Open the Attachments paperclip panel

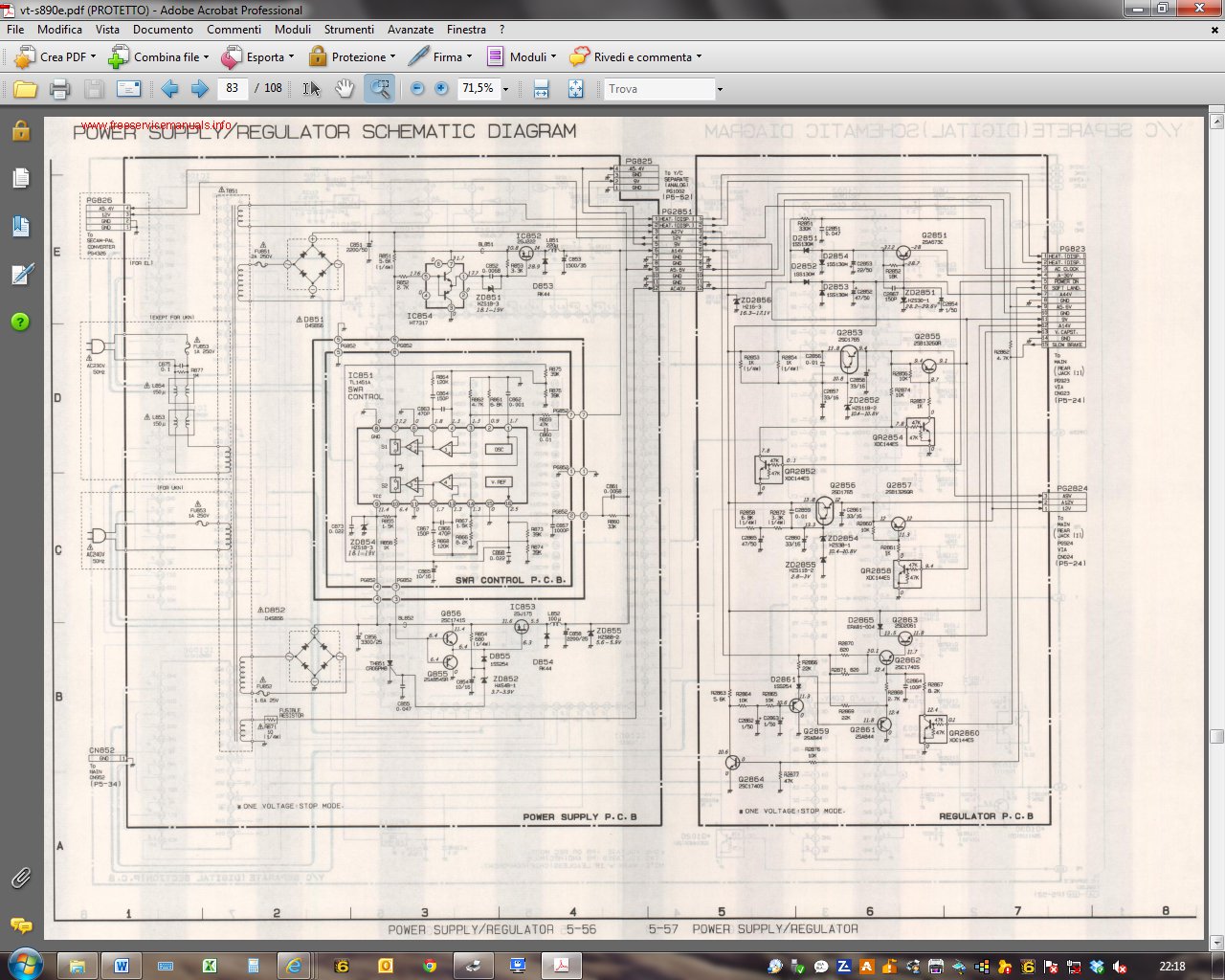(20, 877)
